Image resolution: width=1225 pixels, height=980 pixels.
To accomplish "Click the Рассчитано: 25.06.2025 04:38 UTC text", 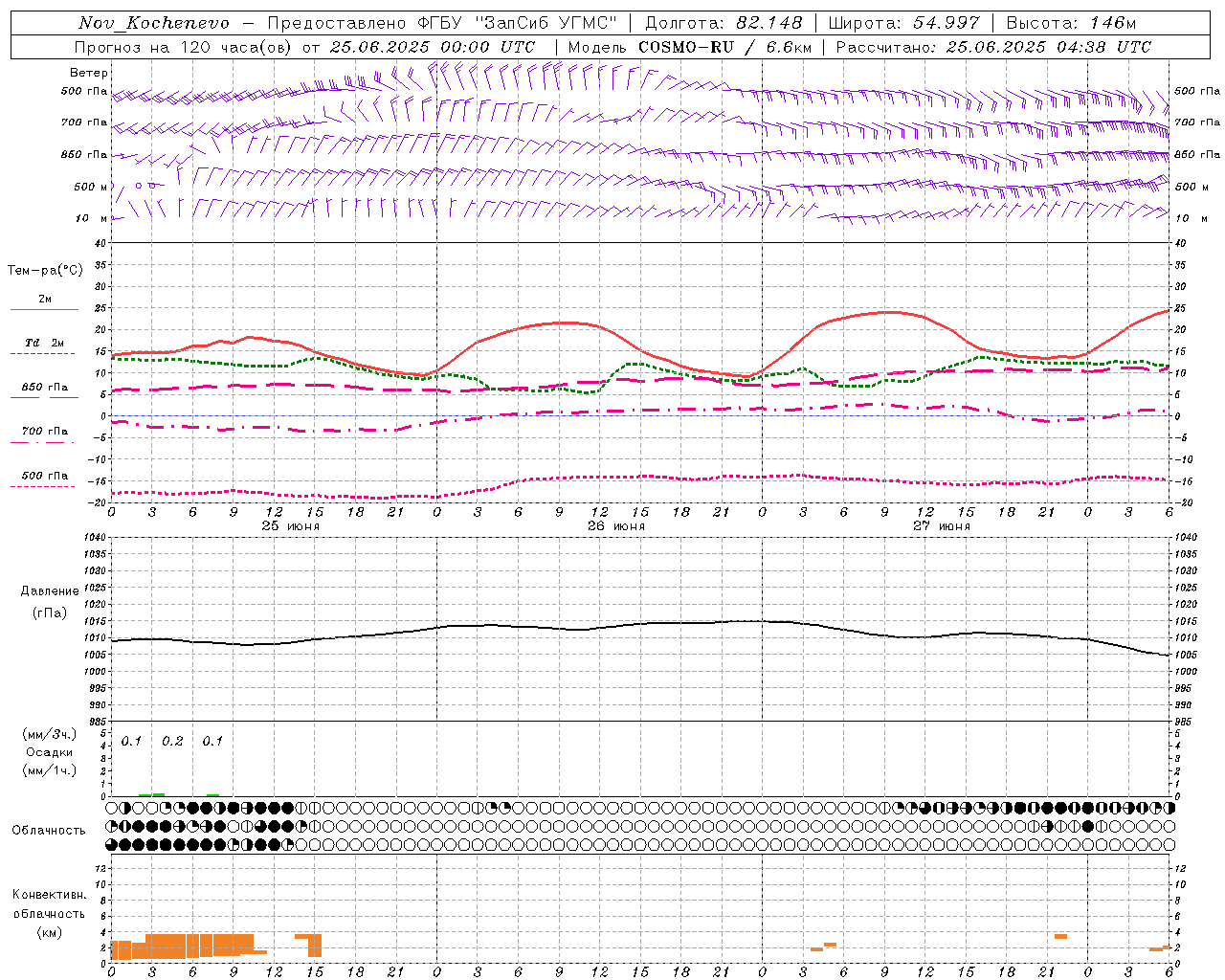I will pyautogui.click(x=994, y=47).
